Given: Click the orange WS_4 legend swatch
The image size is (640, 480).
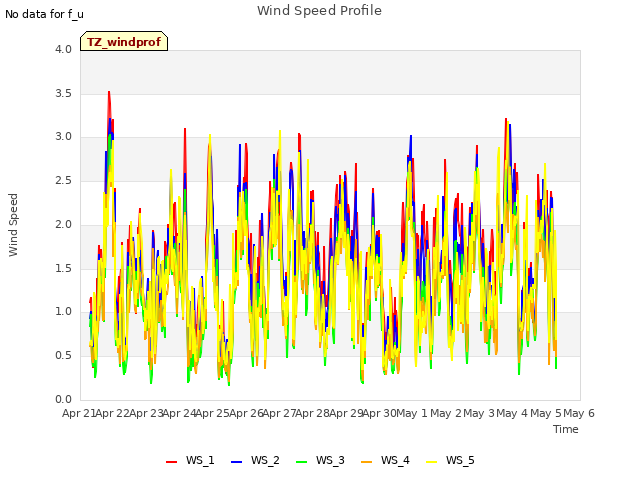Looking at the screenshot, I should (x=367, y=462).
